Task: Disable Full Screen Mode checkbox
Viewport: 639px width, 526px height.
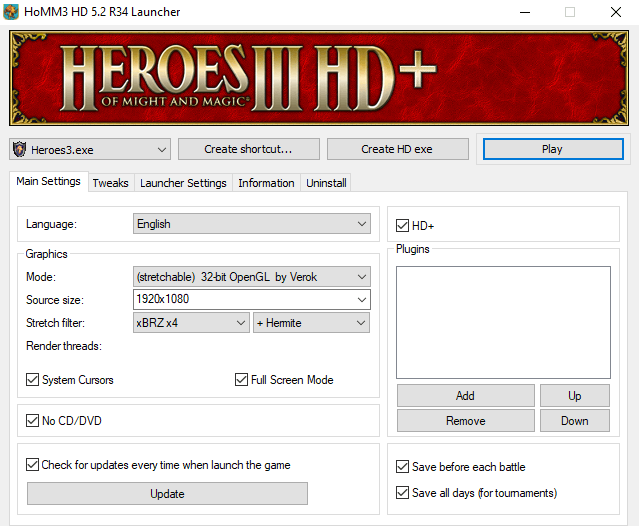Action: tap(241, 379)
